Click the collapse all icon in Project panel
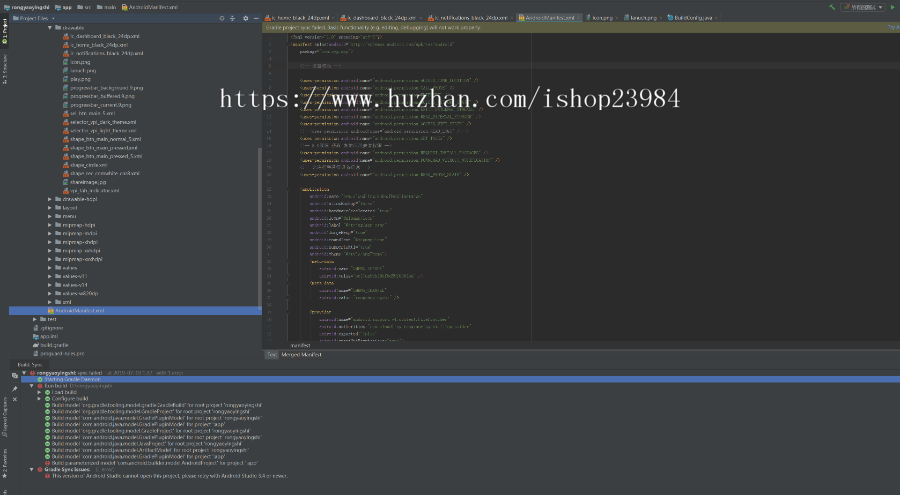This screenshot has width=900, height=495. (232, 18)
